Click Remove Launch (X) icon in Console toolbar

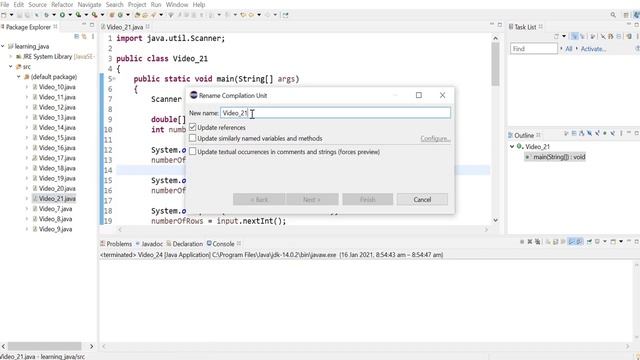click(x=530, y=242)
